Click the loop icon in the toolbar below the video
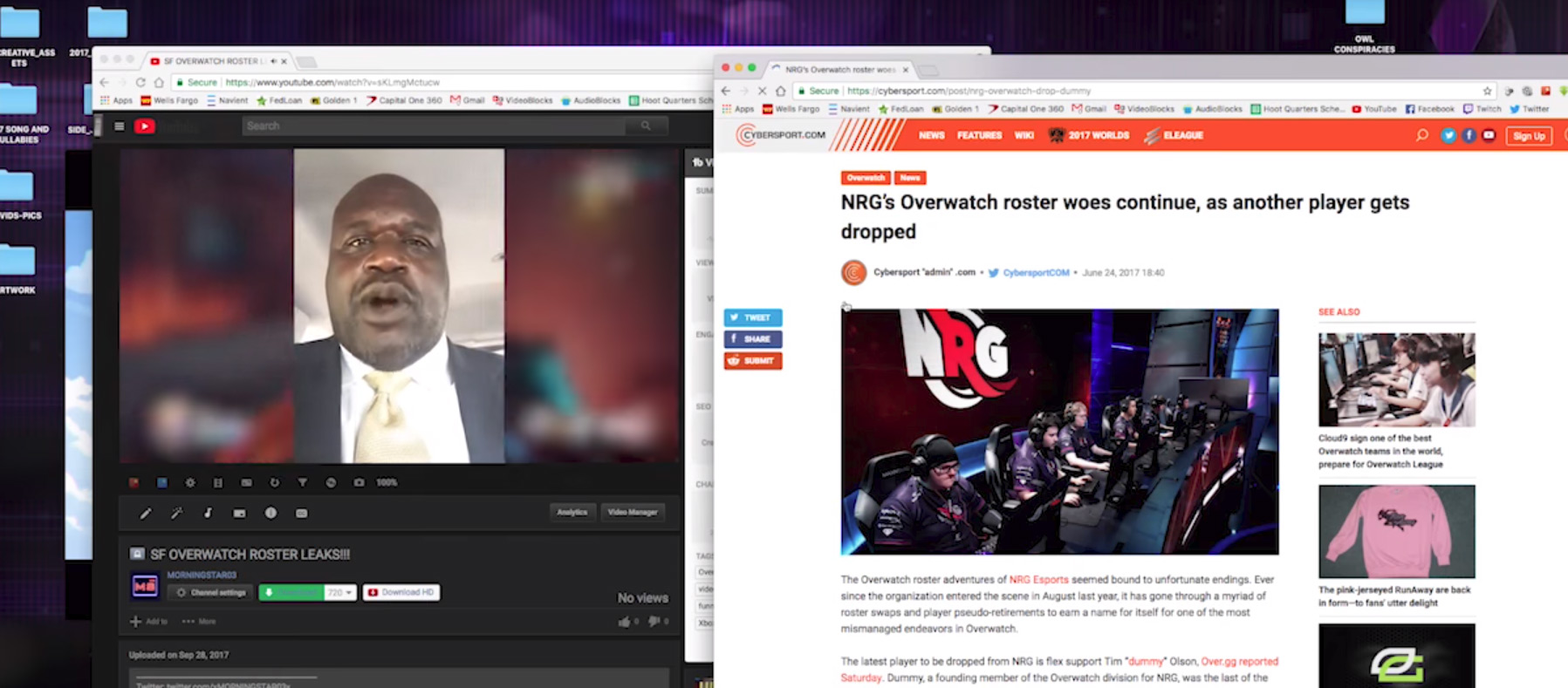 (x=274, y=482)
